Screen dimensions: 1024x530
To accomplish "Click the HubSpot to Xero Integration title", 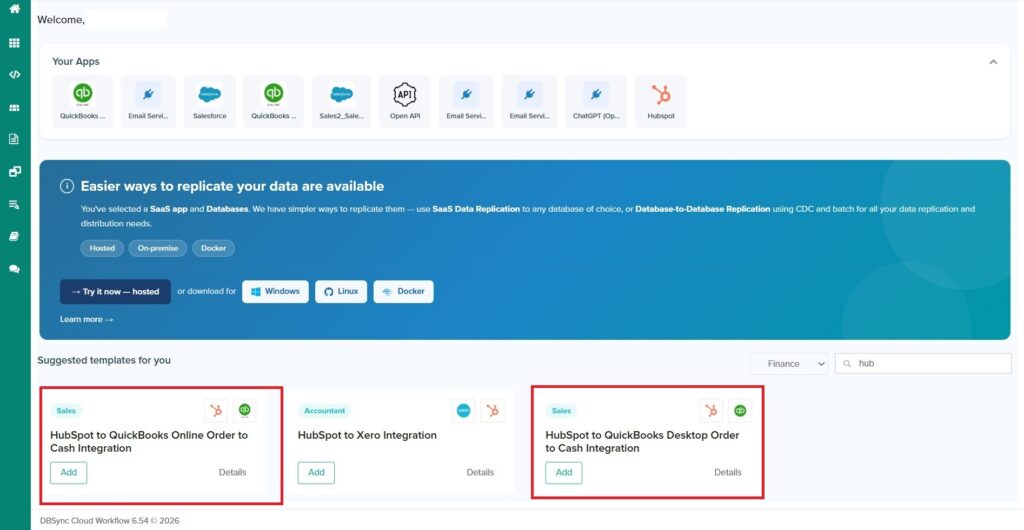I will click(367, 435).
